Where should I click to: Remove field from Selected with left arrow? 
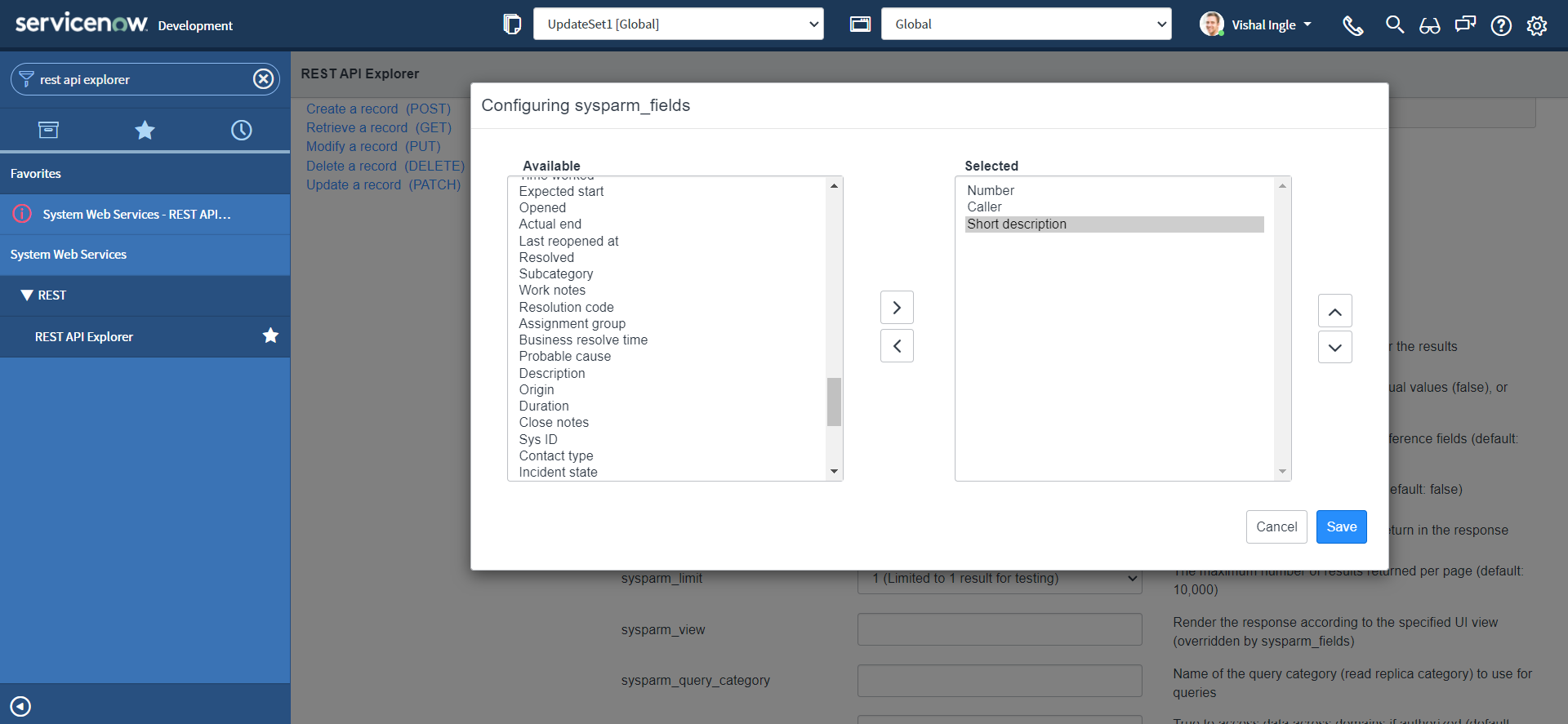[x=897, y=346]
